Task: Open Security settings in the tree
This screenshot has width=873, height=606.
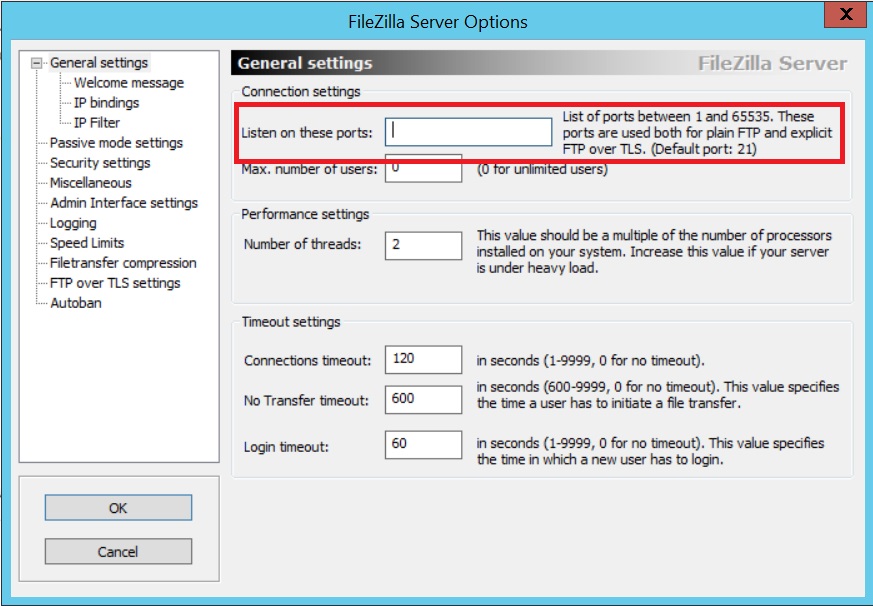Action: 100,163
